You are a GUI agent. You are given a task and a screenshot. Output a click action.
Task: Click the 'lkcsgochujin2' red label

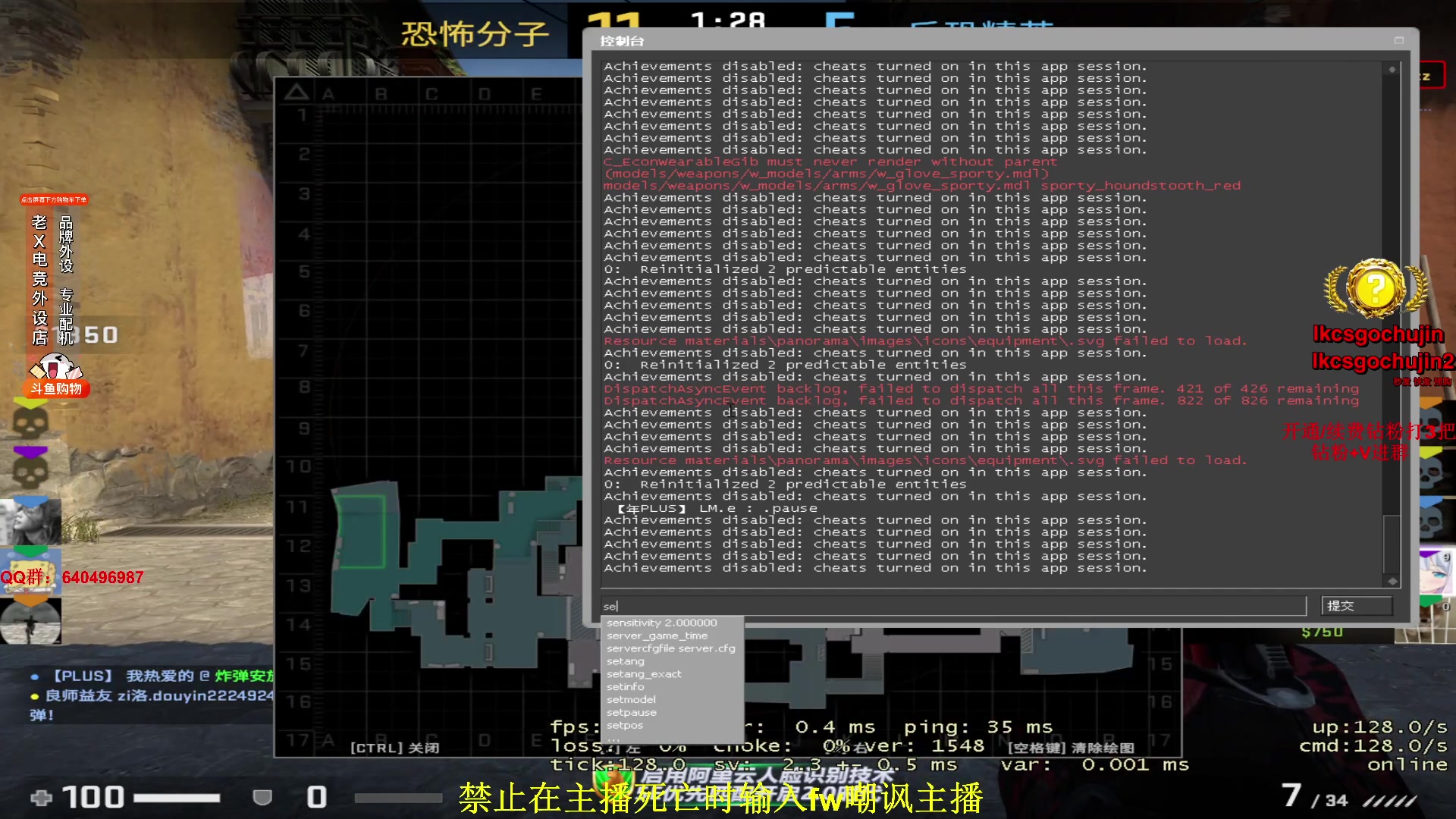pos(1383,362)
